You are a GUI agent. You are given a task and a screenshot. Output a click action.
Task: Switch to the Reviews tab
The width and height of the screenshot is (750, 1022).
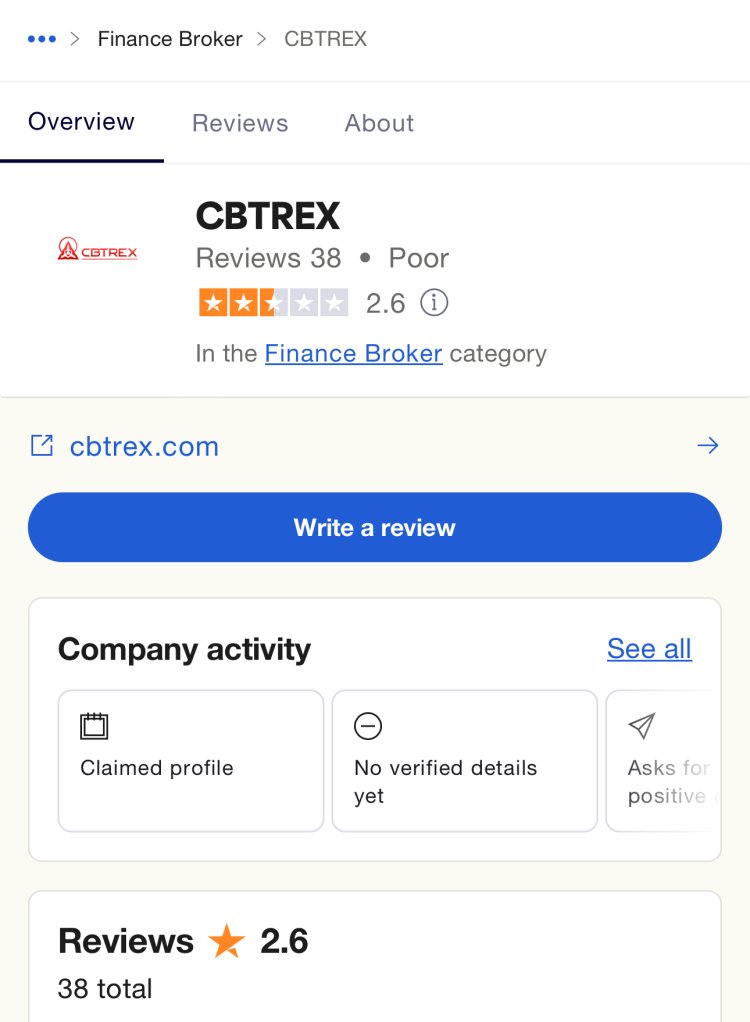pyautogui.click(x=240, y=123)
